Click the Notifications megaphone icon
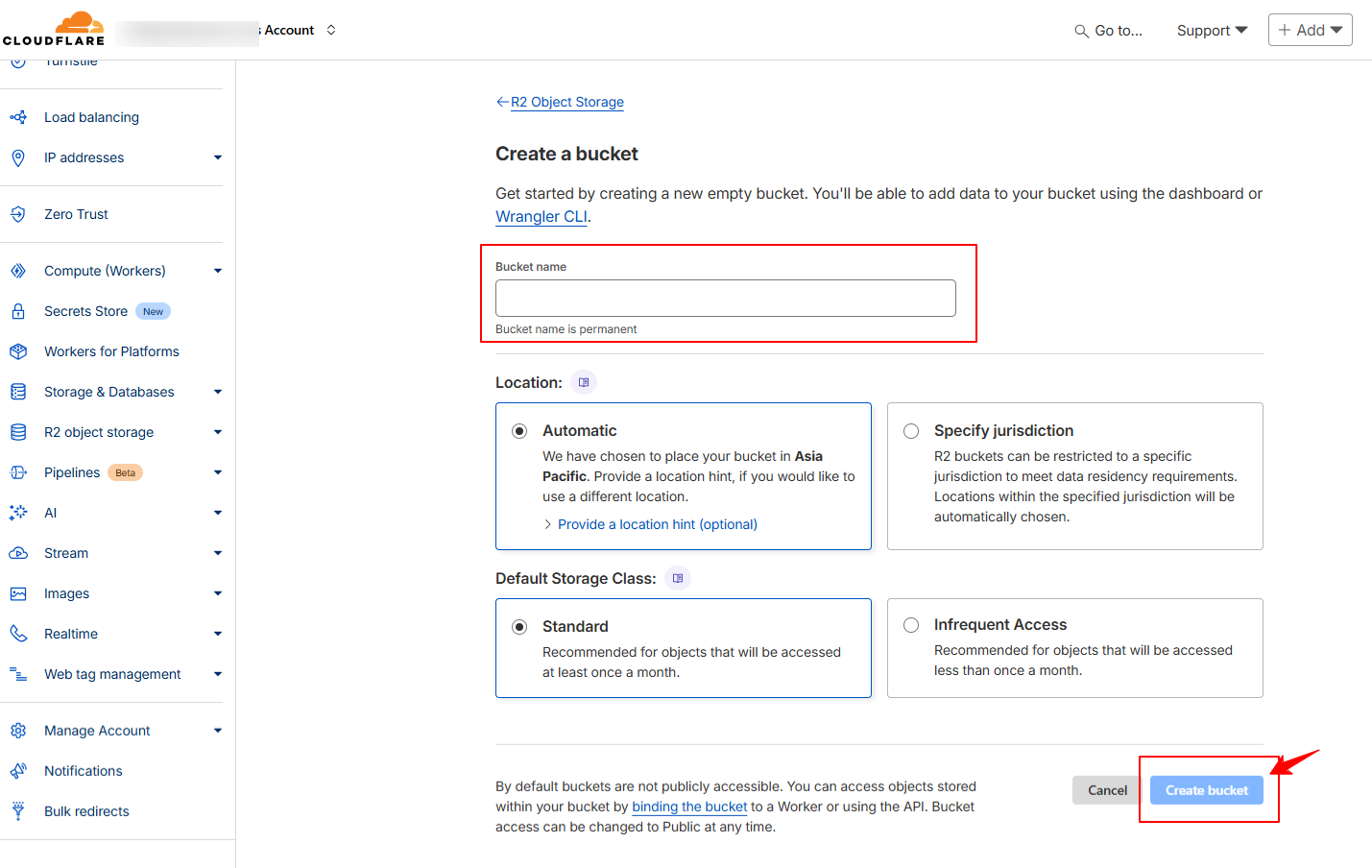 pyautogui.click(x=18, y=771)
